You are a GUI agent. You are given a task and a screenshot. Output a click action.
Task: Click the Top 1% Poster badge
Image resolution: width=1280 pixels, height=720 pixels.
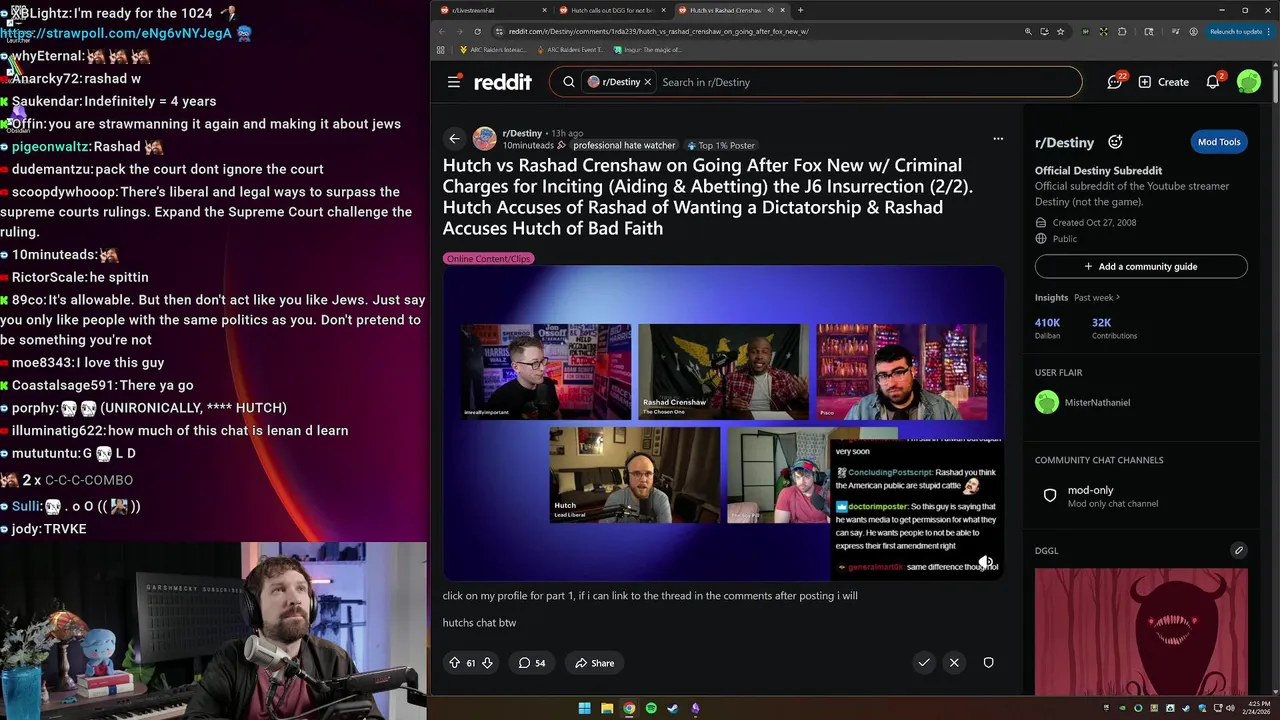(720, 145)
